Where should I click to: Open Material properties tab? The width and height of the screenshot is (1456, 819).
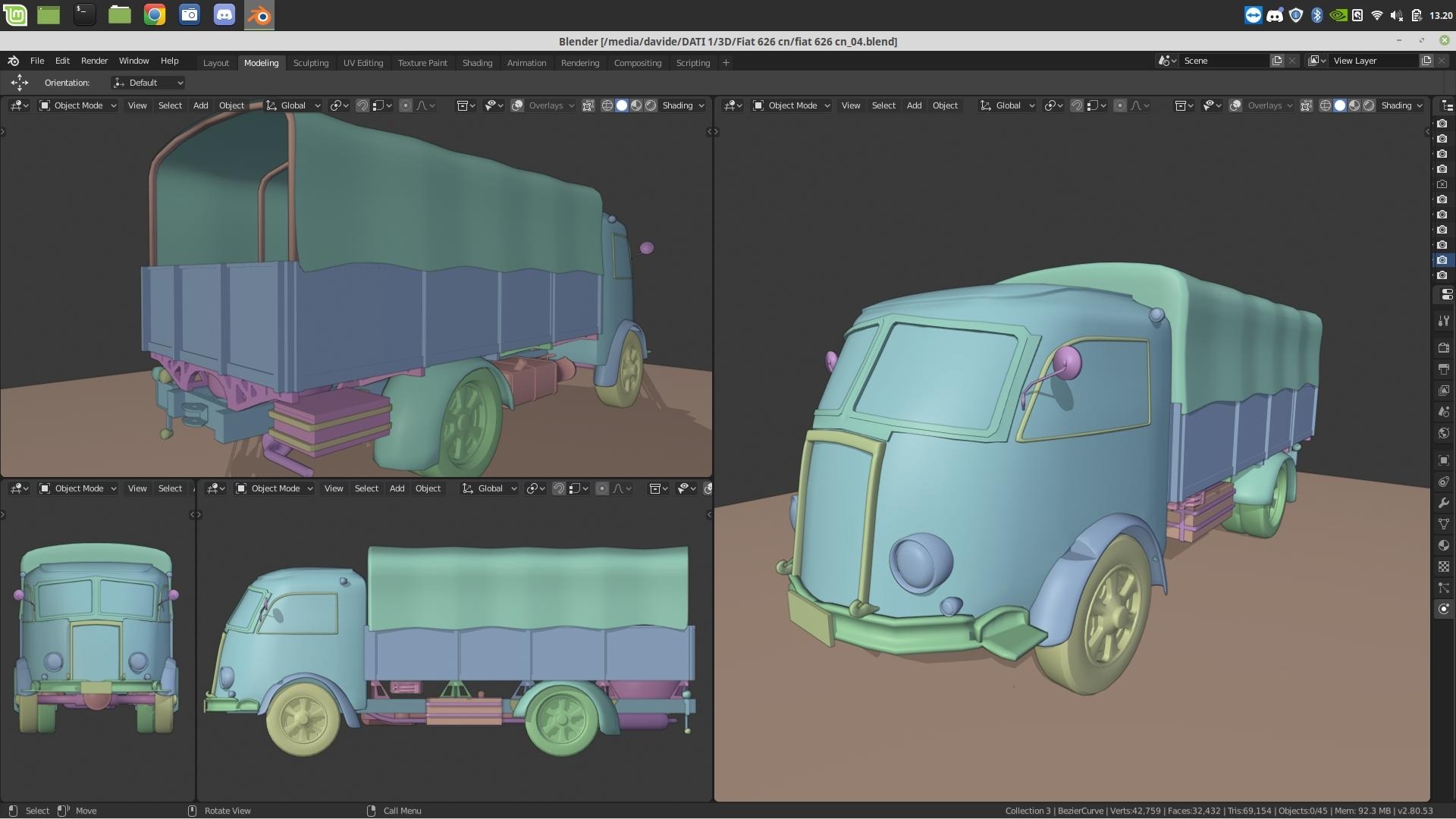point(1443,545)
